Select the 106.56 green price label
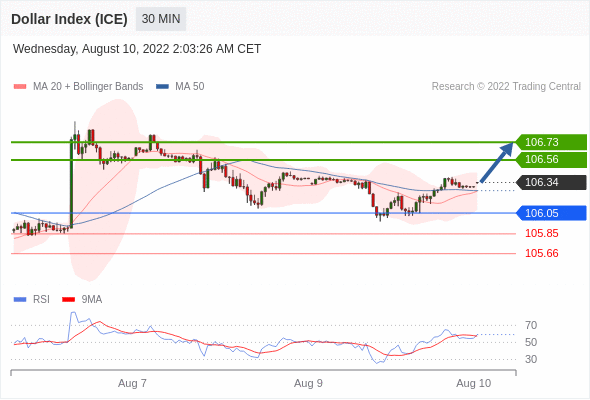Image resolution: width=590 pixels, height=400 pixels. [x=551, y=160]
